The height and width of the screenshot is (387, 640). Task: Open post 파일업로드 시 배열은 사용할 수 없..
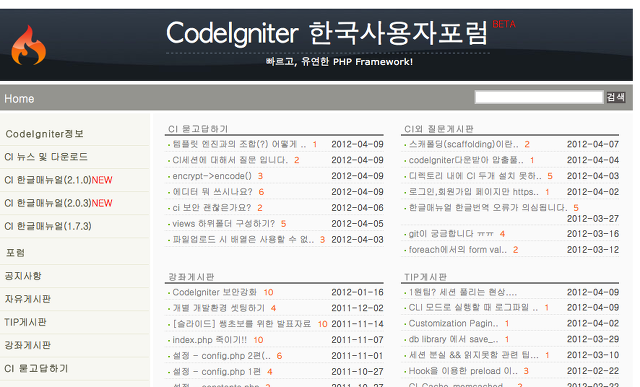coord(243,240)
